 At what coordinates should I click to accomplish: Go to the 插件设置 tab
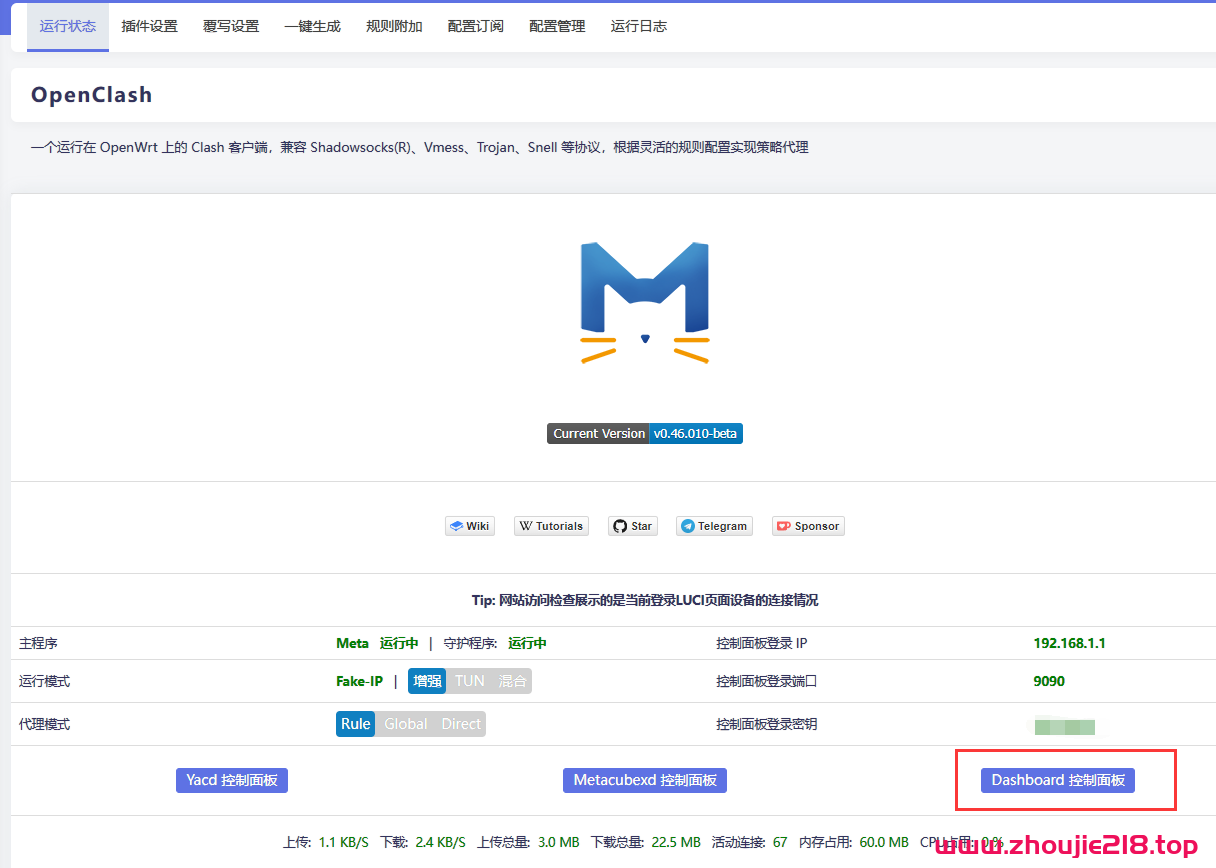click(x=149, y=26)
